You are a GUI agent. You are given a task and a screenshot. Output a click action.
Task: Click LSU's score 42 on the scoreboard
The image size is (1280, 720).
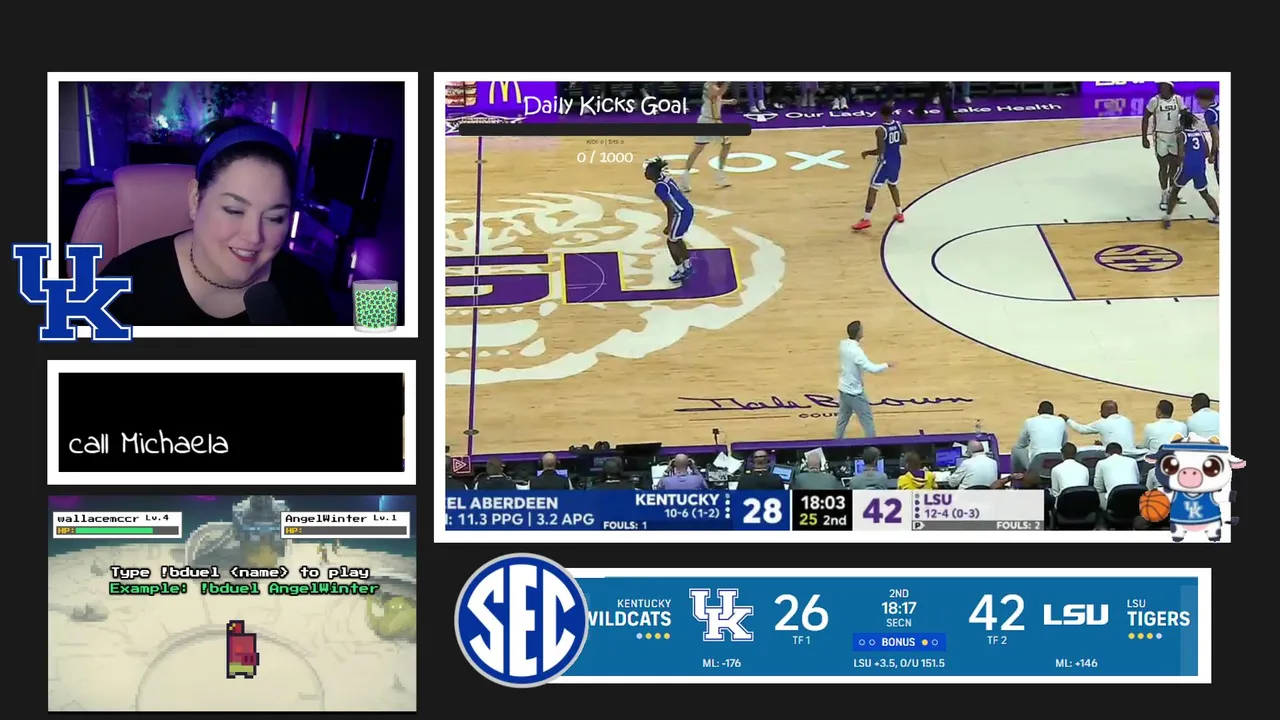point(997,613)
